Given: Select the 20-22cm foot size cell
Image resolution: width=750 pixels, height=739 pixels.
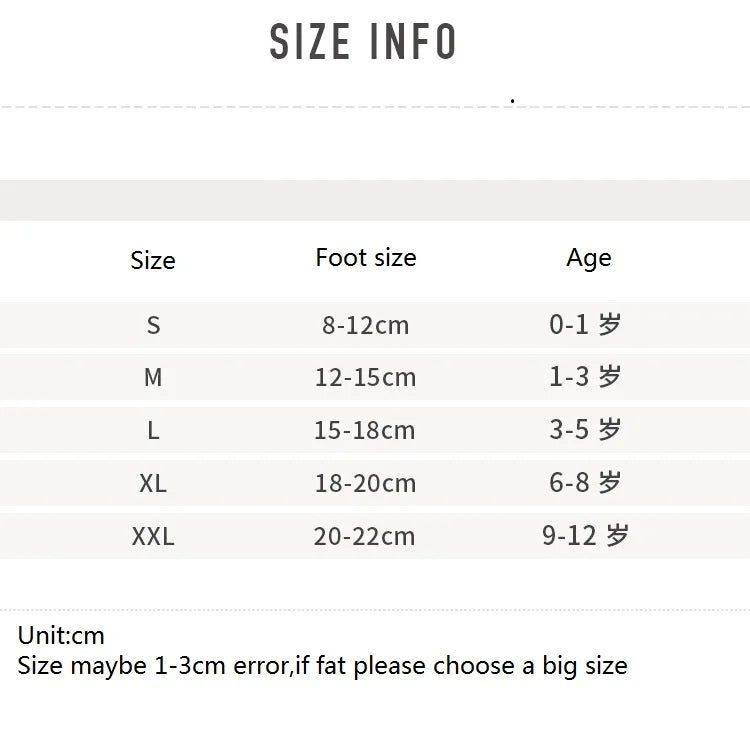Looking at the screenshot, I should tap(365, 536).
